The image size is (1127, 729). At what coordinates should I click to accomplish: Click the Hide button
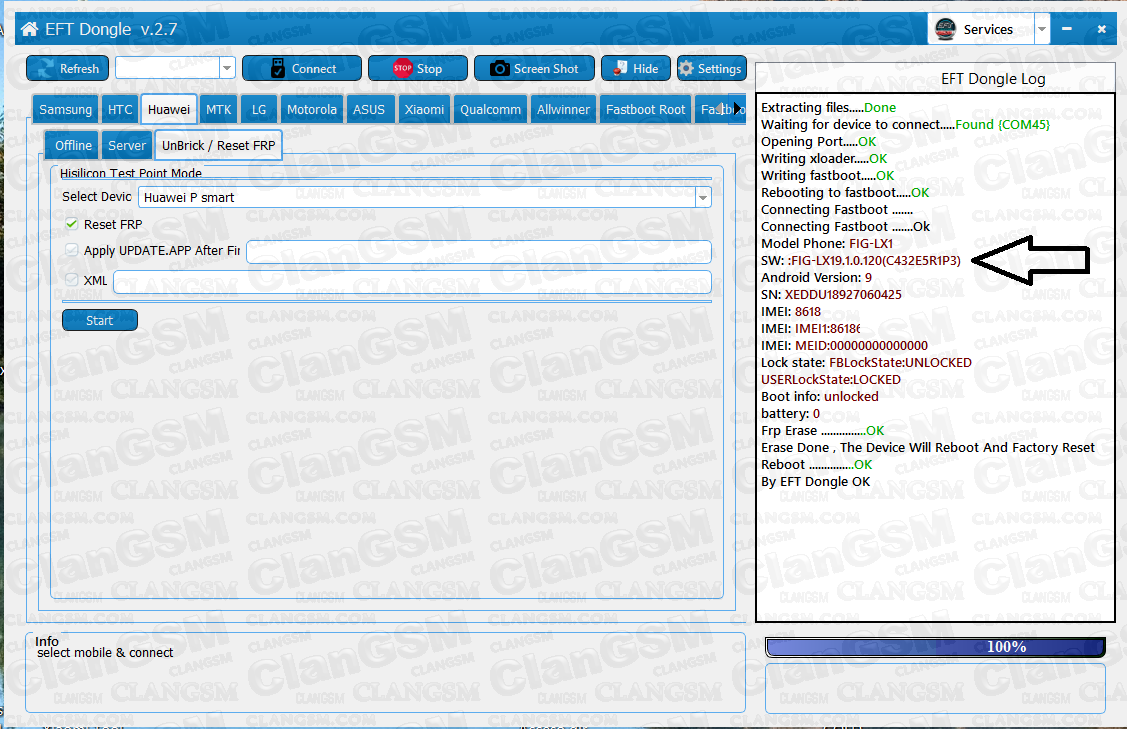634,68
